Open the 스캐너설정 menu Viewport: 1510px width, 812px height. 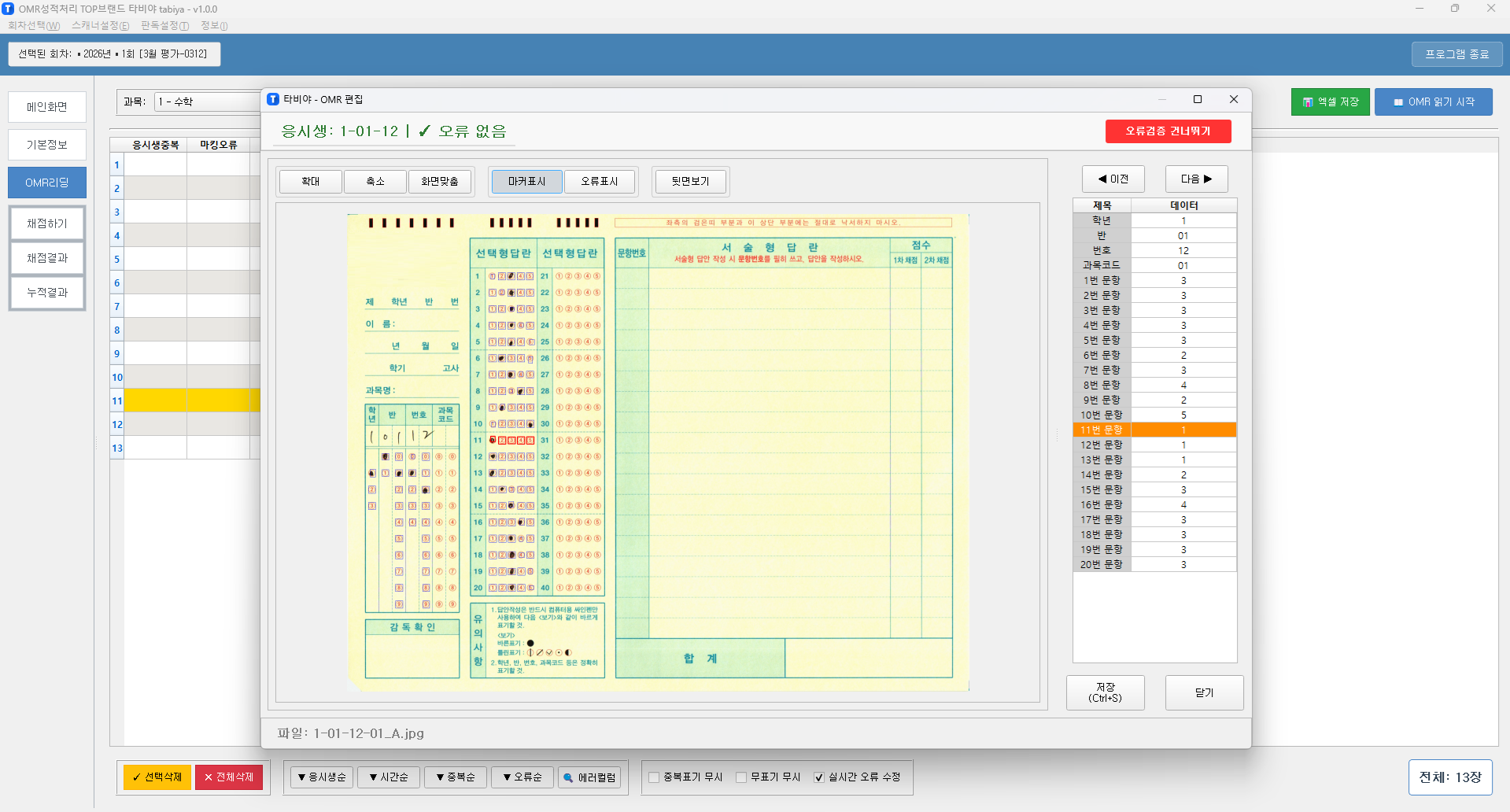[100, 25]
